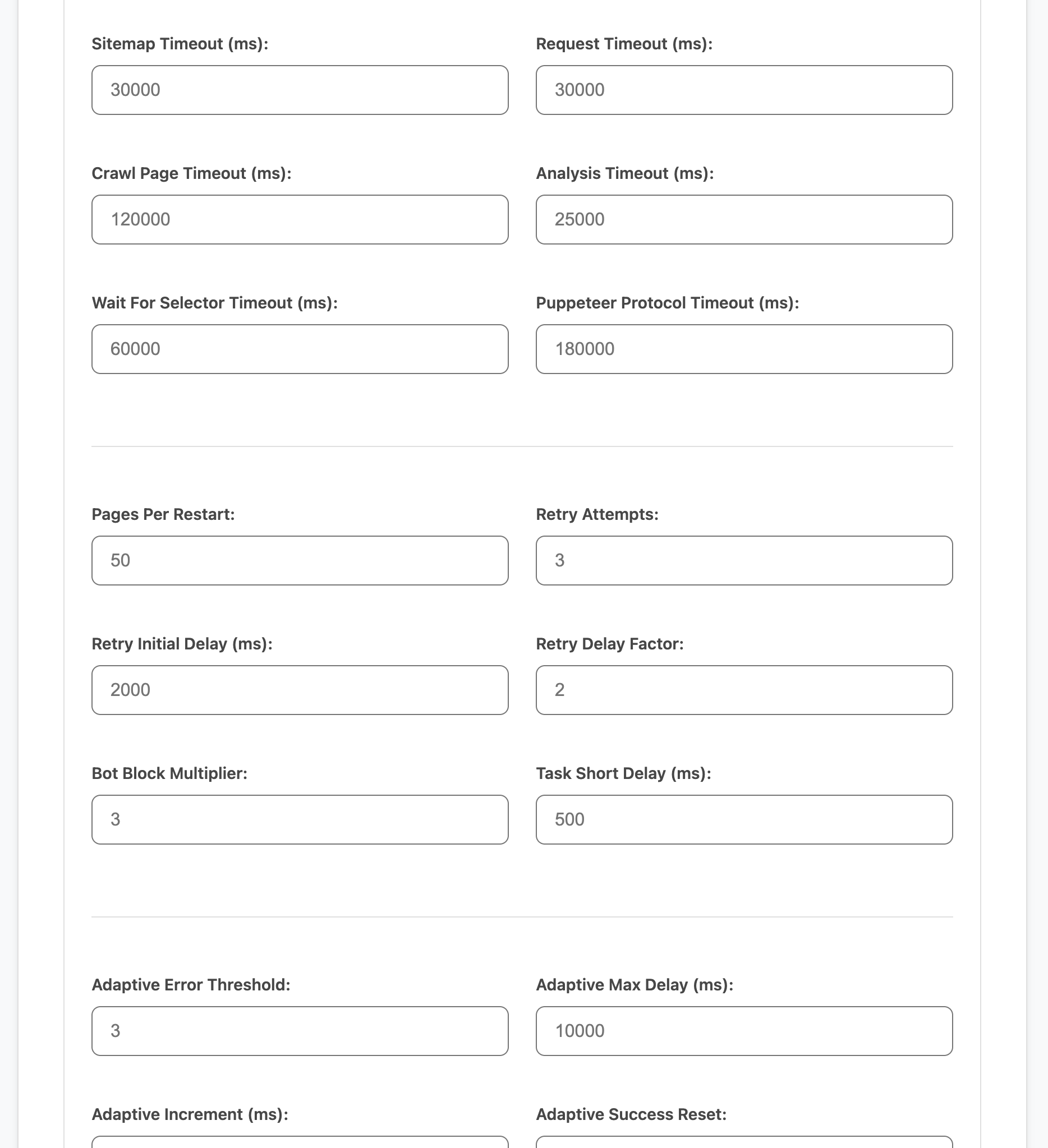Click the Puppeteer Protocol Timeout input
The image size is (1048, 1148).
click(744, 349)
